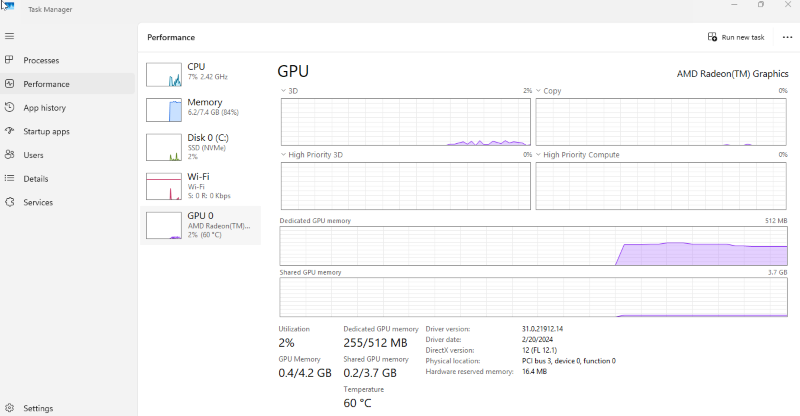This screenshot has height=416, width=800.
Task: Expand High Priority 3D graph dropdown
Action: tap(283, 155)
